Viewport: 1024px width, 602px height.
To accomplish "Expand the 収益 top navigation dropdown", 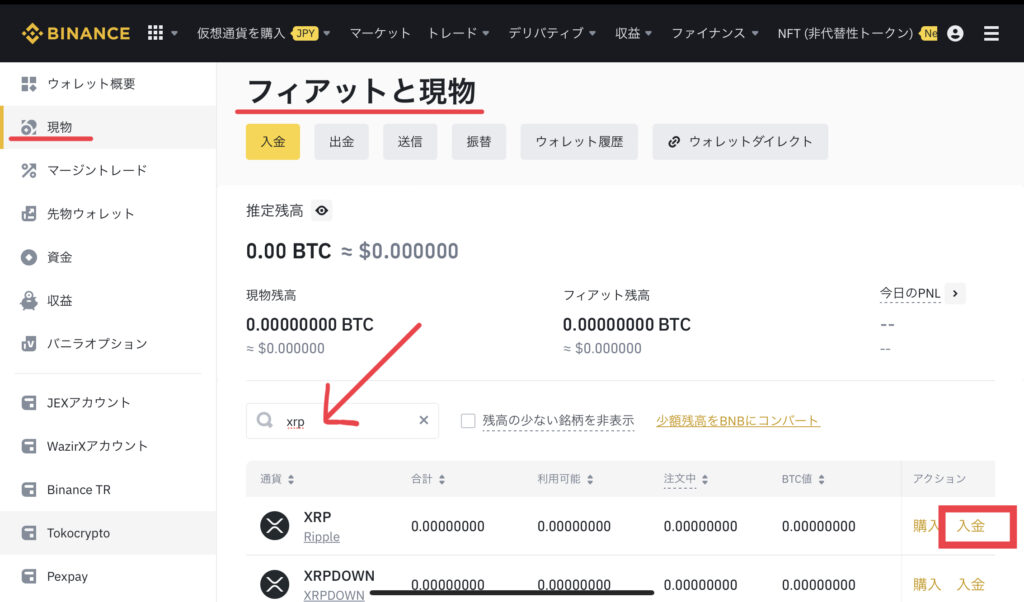I will [633, 33].
